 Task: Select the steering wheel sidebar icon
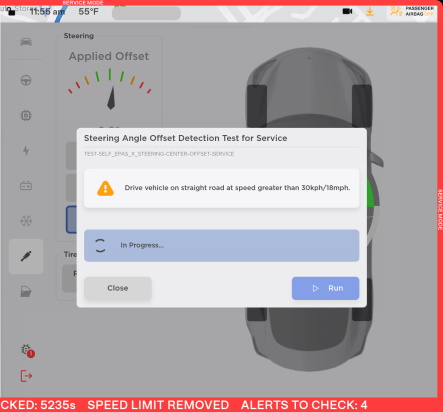pyautogui.click(x=26, y=80)
